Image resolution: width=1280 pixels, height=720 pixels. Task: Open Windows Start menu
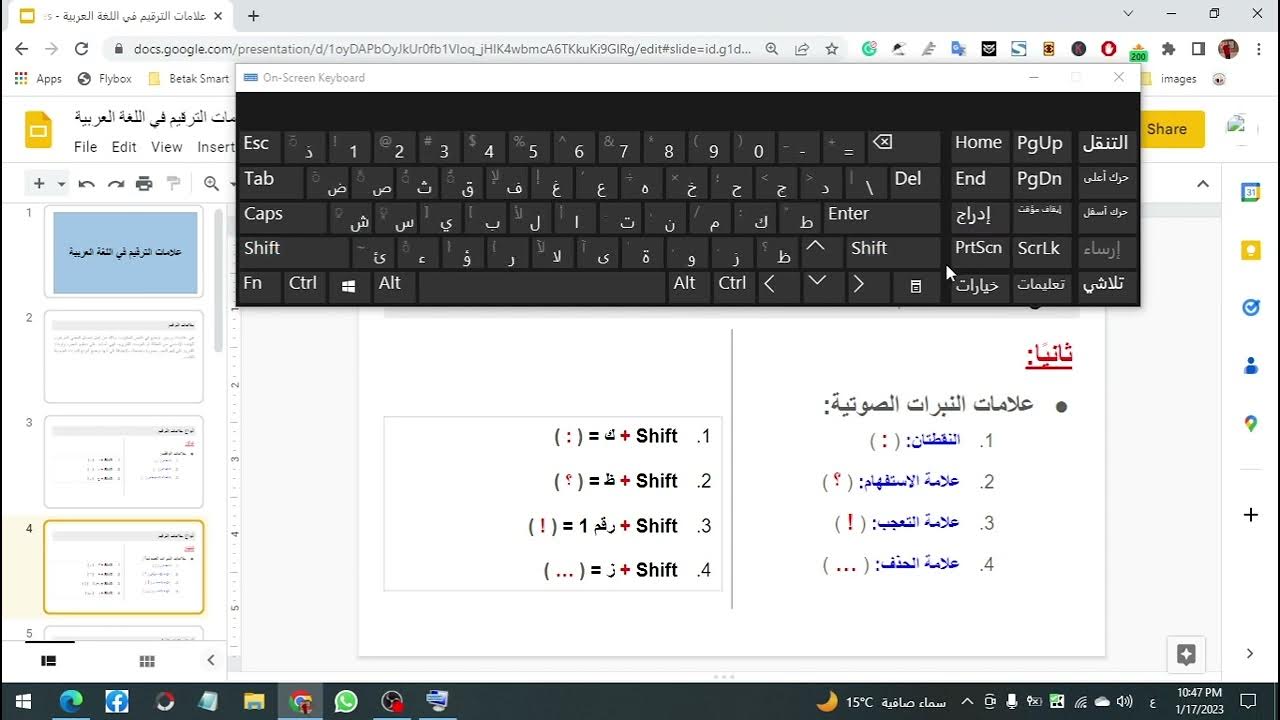pyautogui.click(x=22, y=701)
